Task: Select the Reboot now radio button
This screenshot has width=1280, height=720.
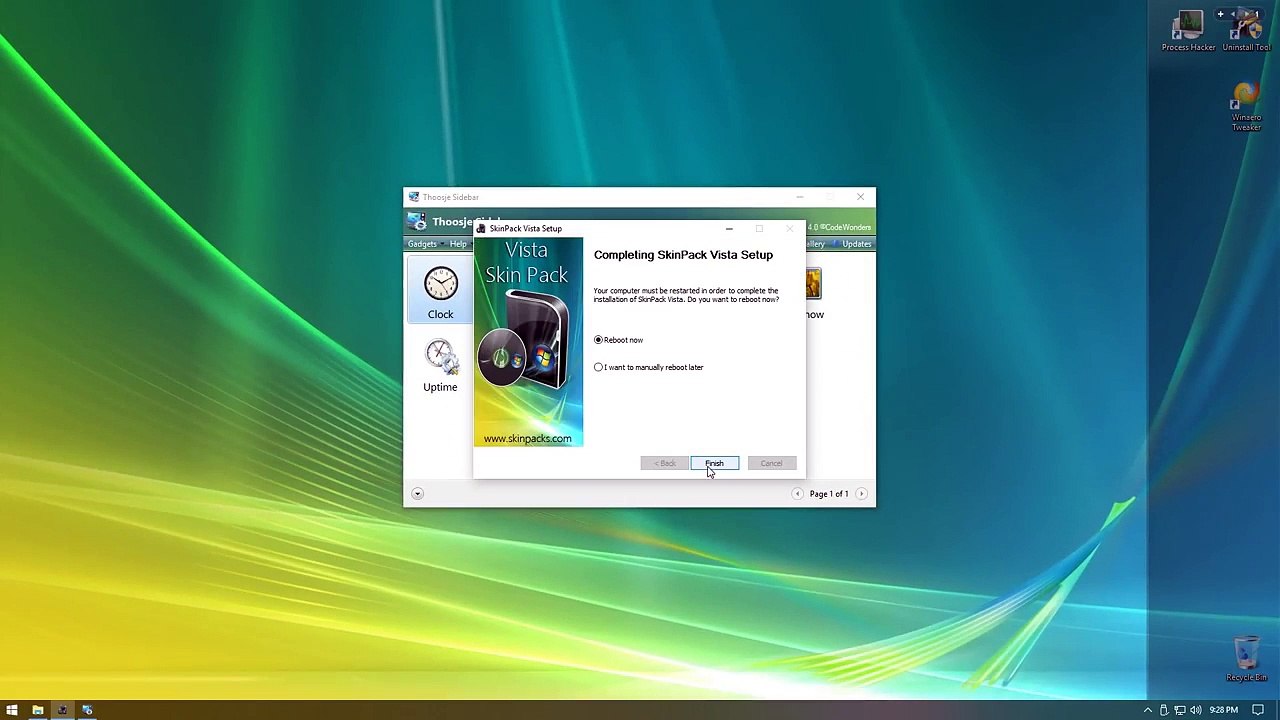Action: [x=599, y=340]
